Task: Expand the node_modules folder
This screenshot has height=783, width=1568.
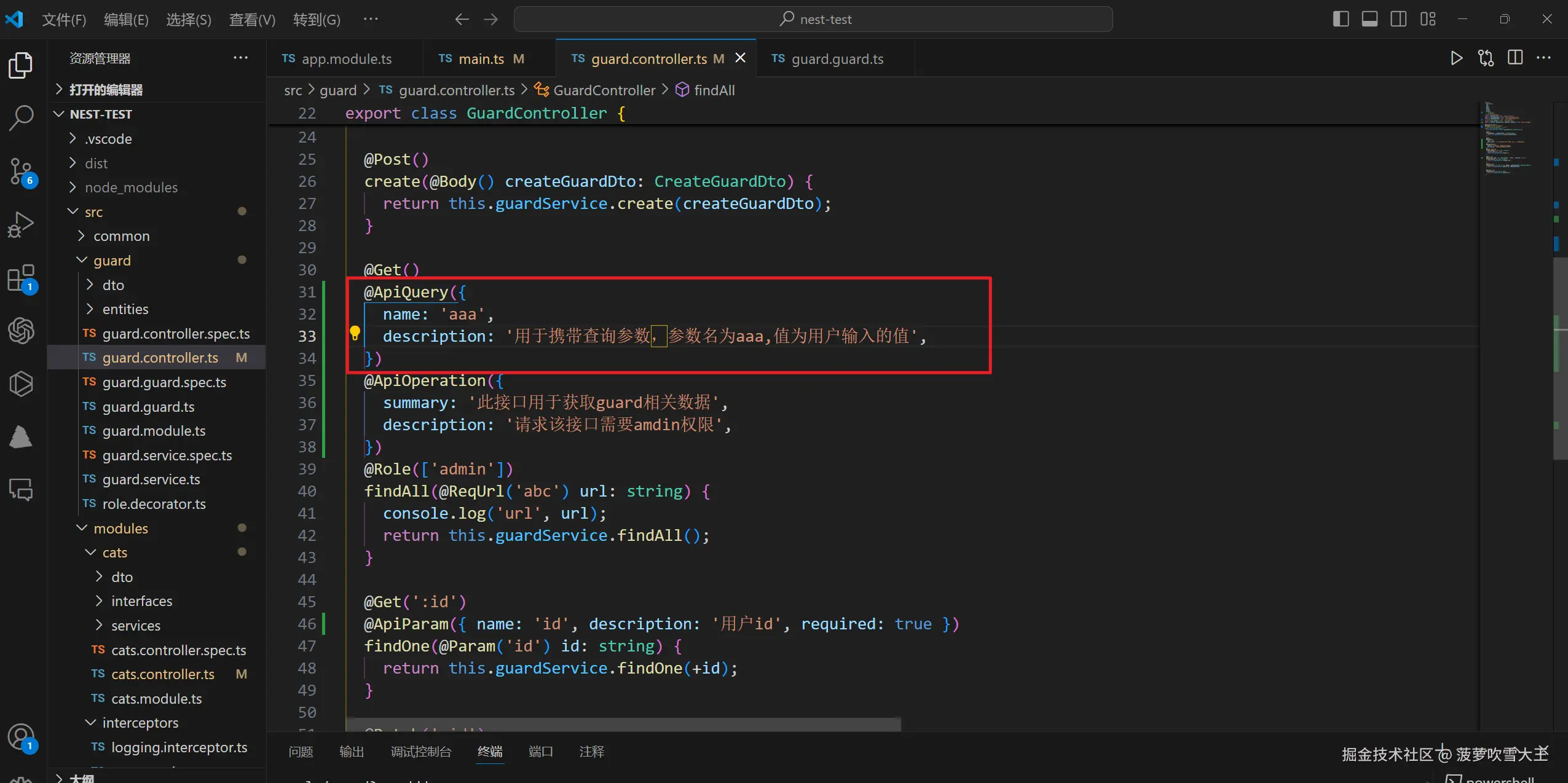Action: (131, 187)
